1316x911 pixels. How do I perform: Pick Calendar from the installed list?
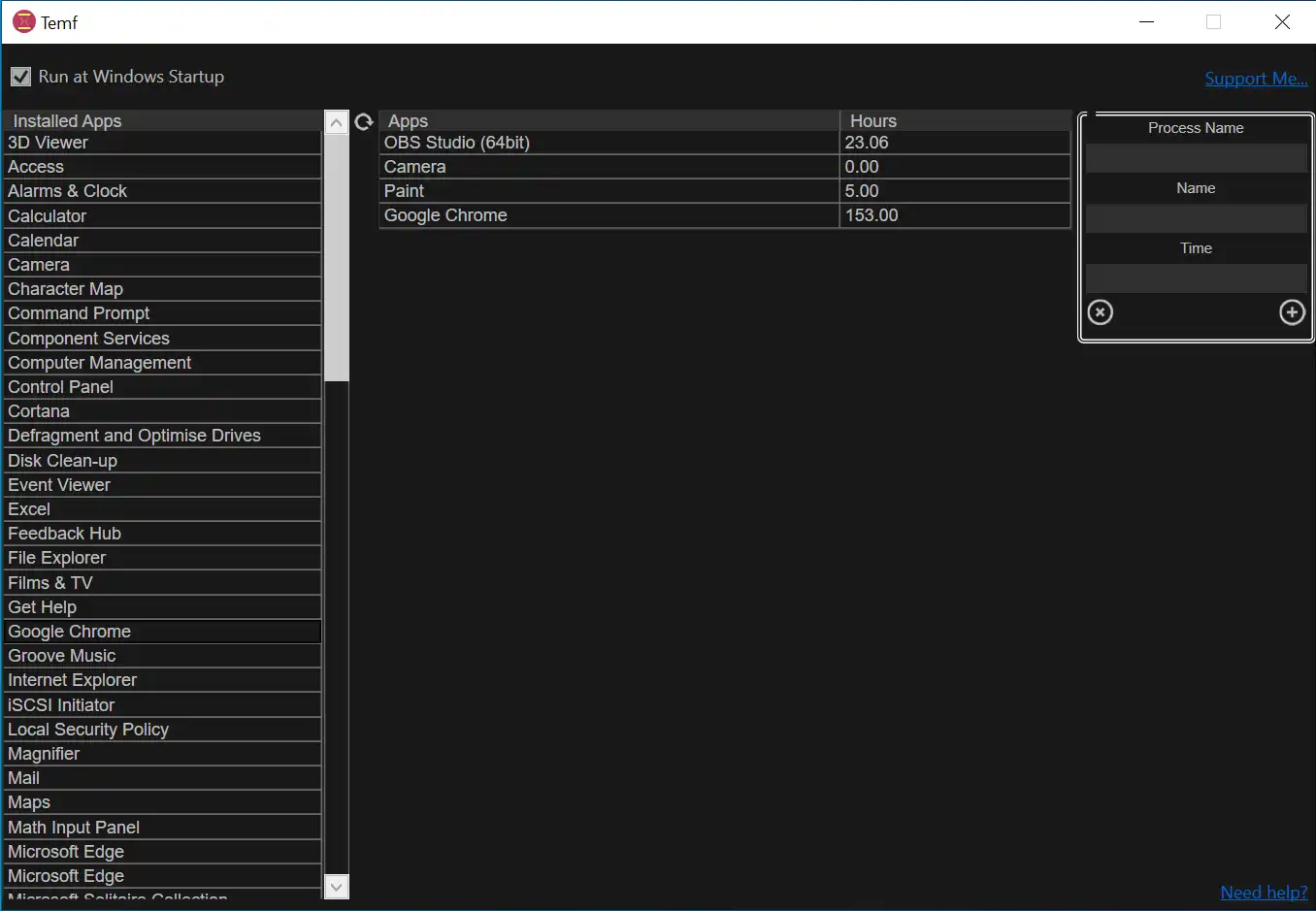tap(162, 241)
